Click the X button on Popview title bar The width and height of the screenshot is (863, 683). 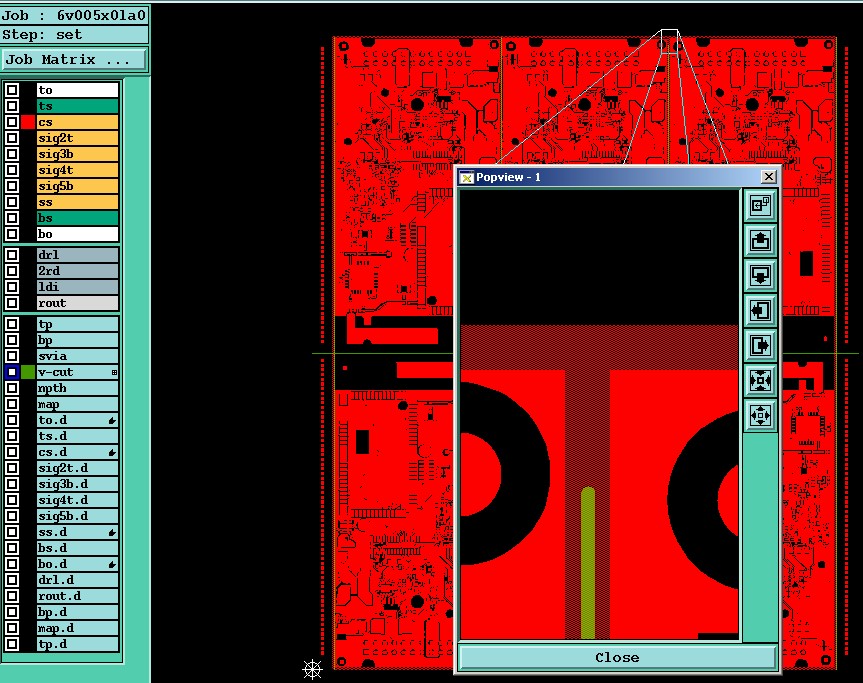768,177
